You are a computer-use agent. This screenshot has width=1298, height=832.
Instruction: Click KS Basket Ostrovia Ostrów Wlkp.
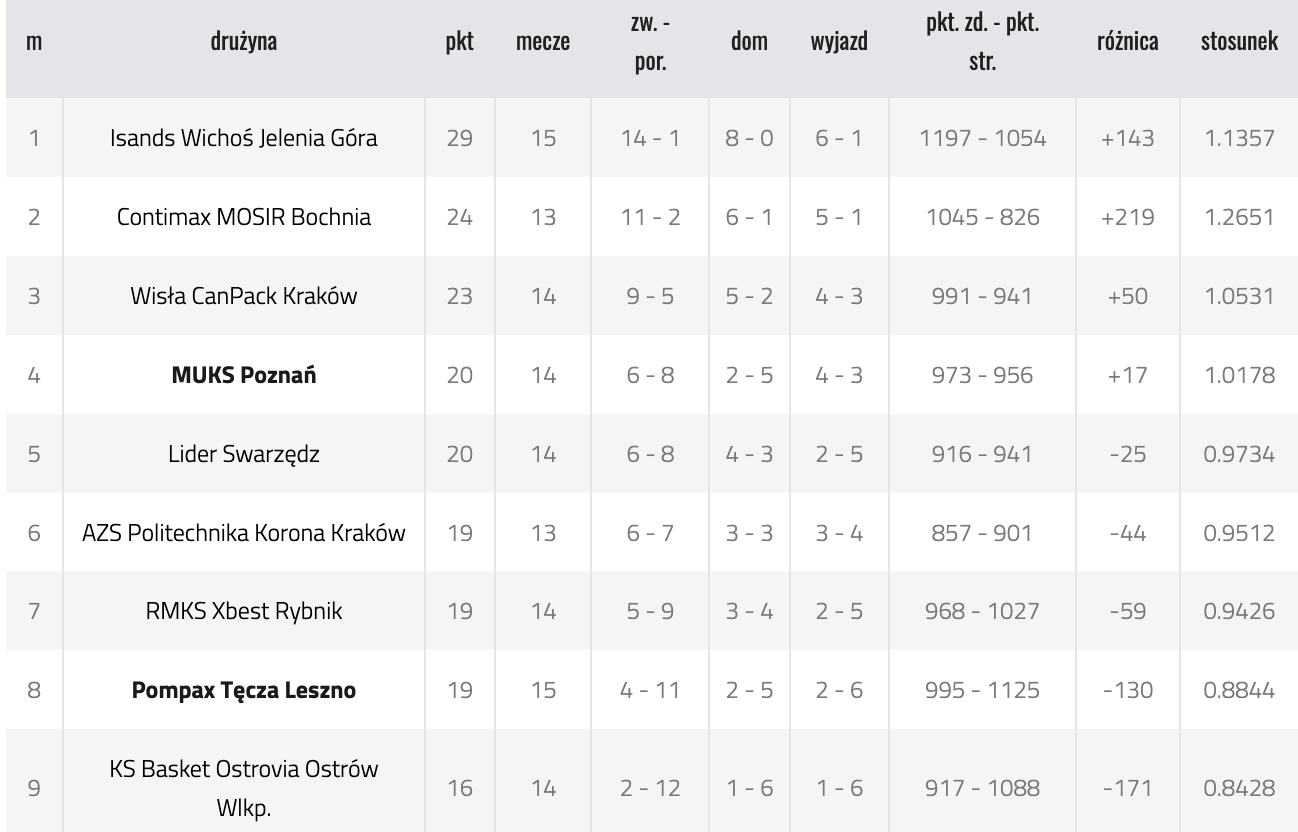pyautogui.click(x=244, y=789)
